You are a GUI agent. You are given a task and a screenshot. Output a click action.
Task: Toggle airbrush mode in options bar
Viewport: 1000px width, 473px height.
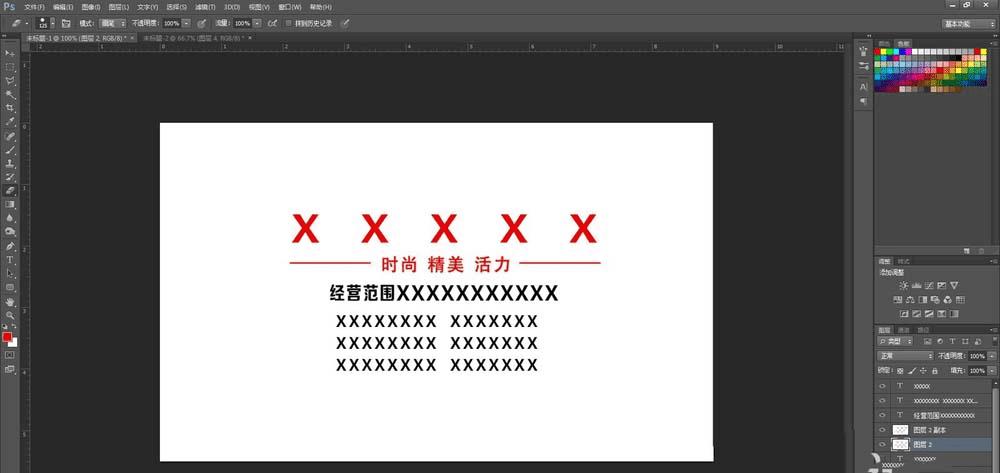[x=272, y=23]
